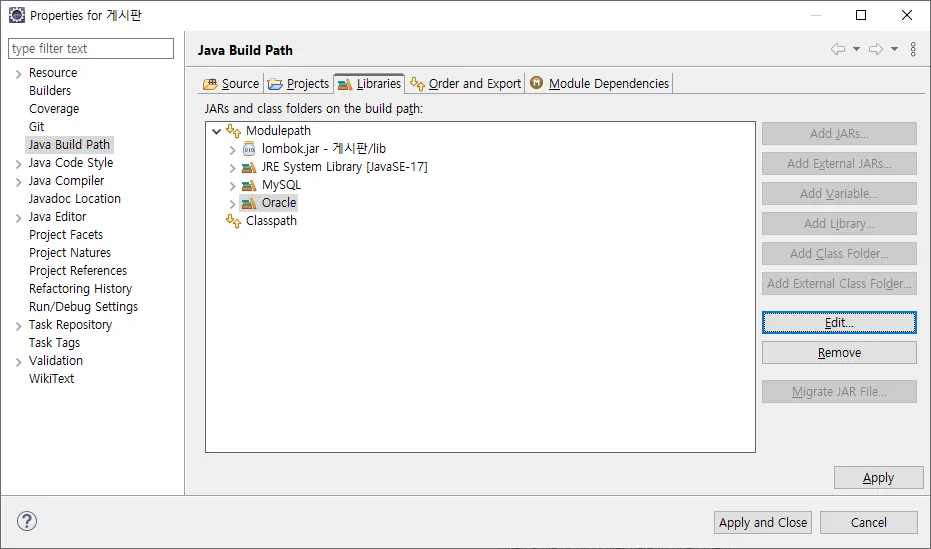Expand the Oracle library node

pyautogui.click(x=233, y=203)
